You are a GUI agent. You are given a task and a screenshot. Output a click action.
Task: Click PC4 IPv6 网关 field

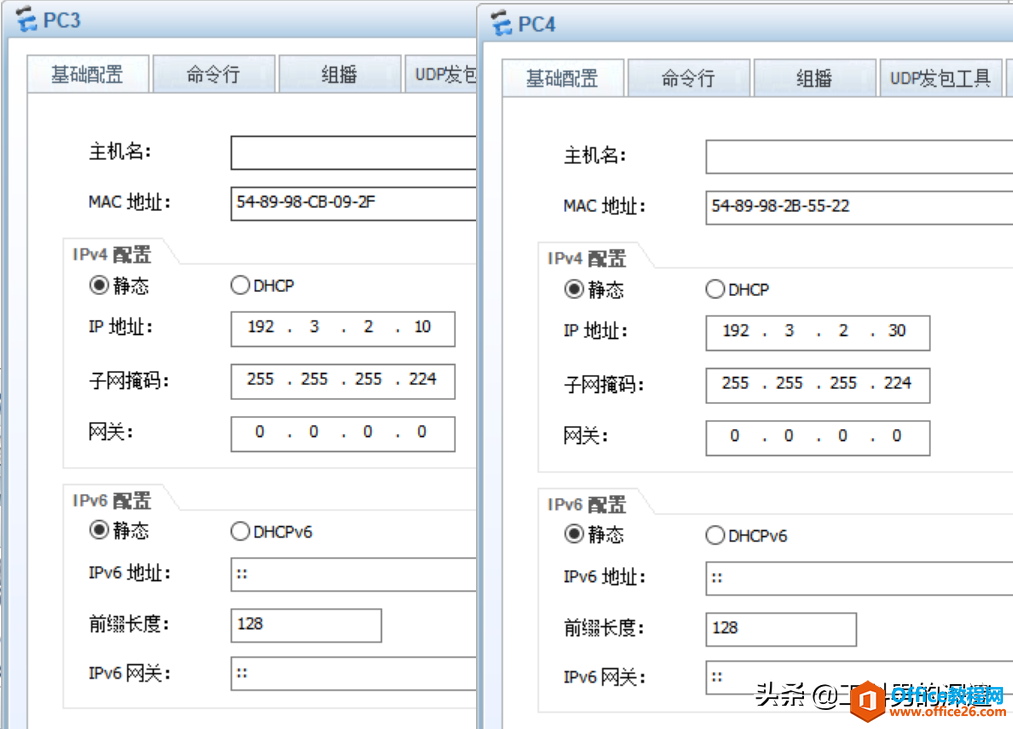tap(859, 678)
